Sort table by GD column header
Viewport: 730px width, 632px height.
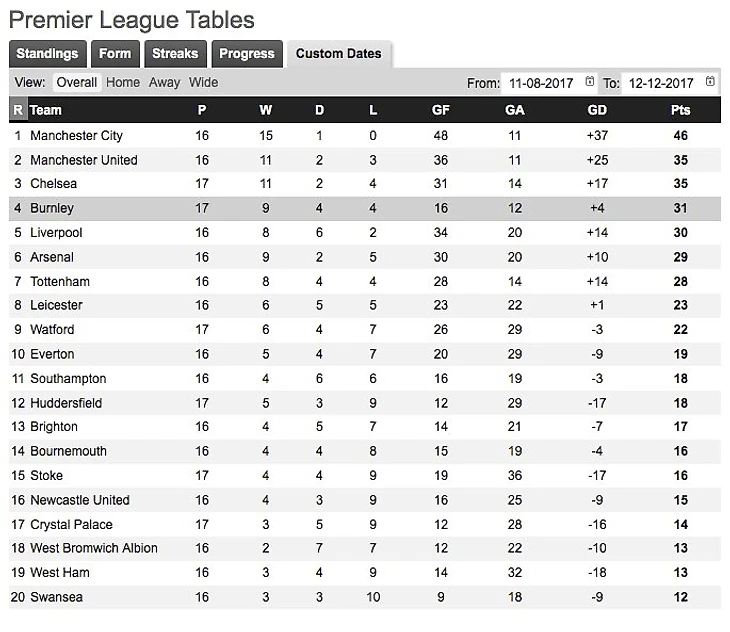596,110
